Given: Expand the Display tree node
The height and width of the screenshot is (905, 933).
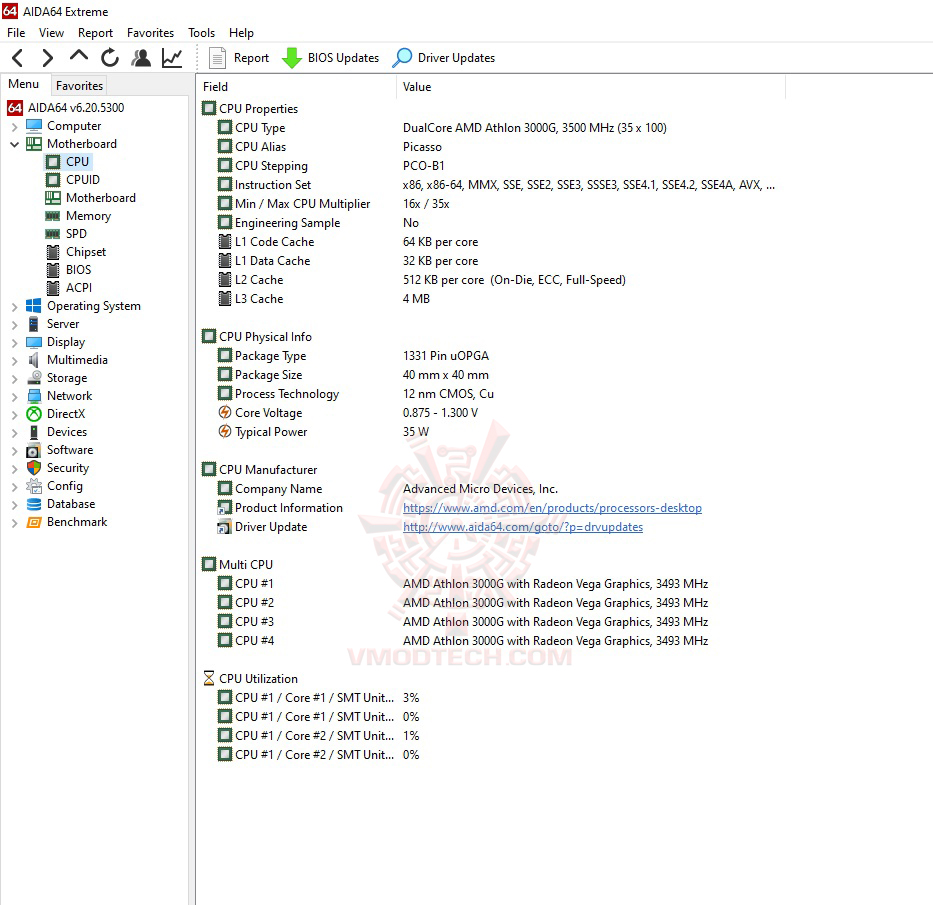Looking at the screenshot, I should coord(14,343).
